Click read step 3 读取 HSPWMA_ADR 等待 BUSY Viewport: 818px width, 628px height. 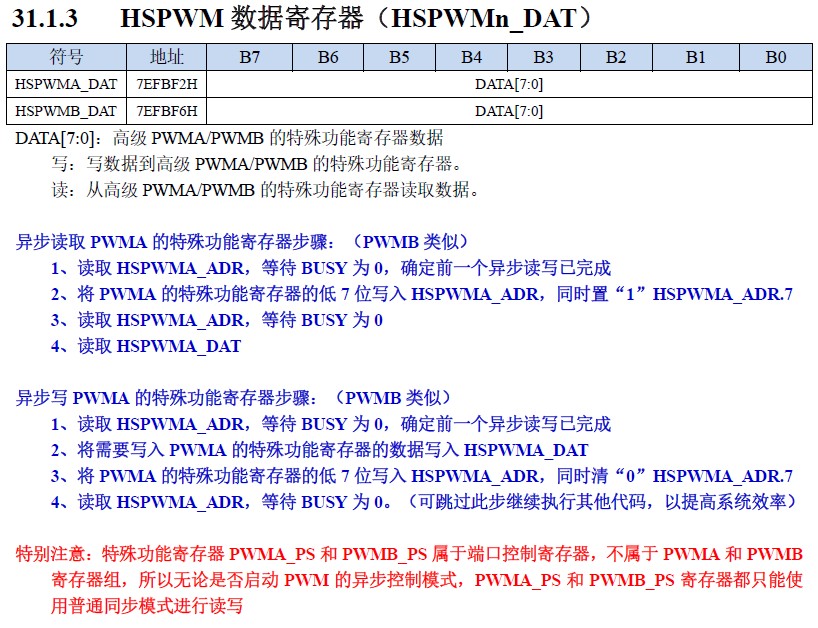(216, 320)
